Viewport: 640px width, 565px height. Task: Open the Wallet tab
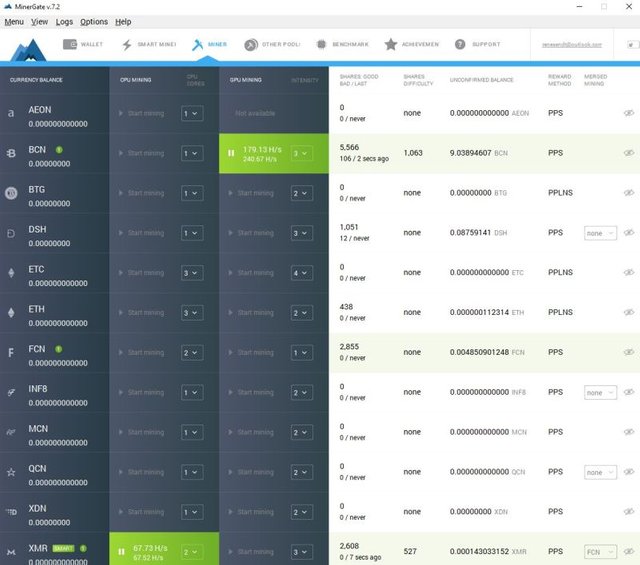coord(82,44)
